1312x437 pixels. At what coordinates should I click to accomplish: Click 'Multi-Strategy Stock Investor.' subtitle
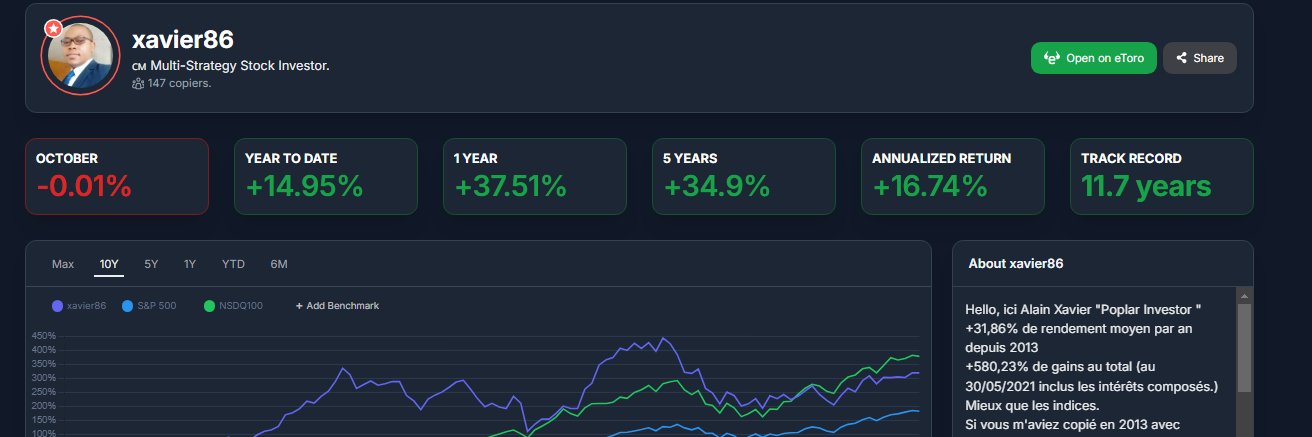pyautogui.click(x=240, y=66)
